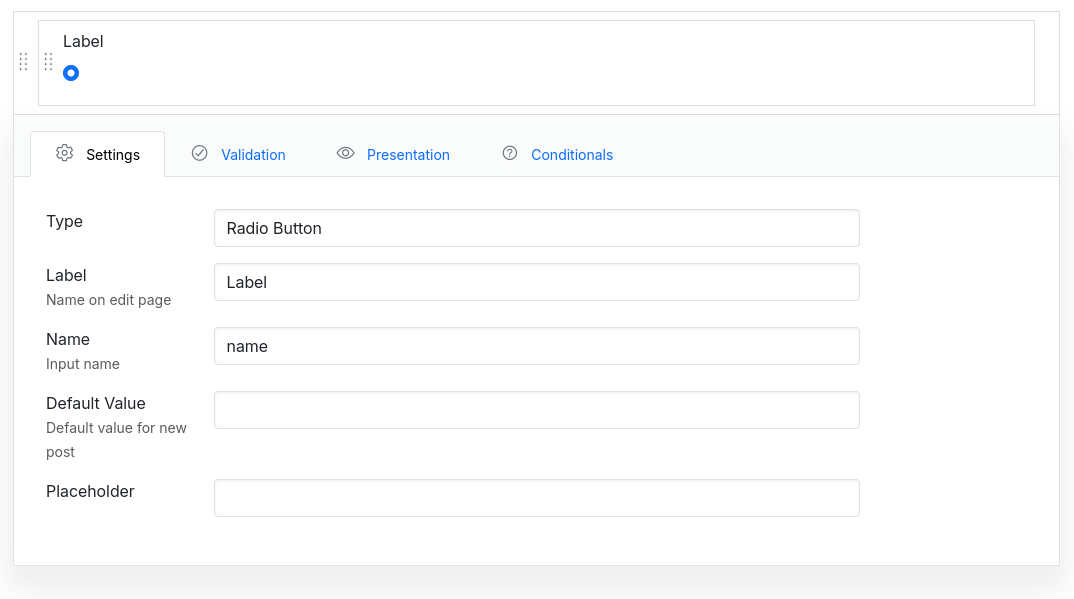Open the Settings tab
This screenshot has width=1074, height=599.
click(112, 155)
